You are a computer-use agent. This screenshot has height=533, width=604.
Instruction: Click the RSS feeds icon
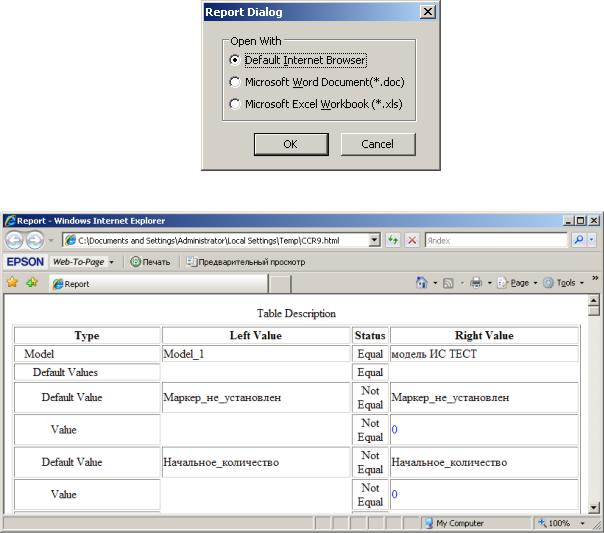448,283
